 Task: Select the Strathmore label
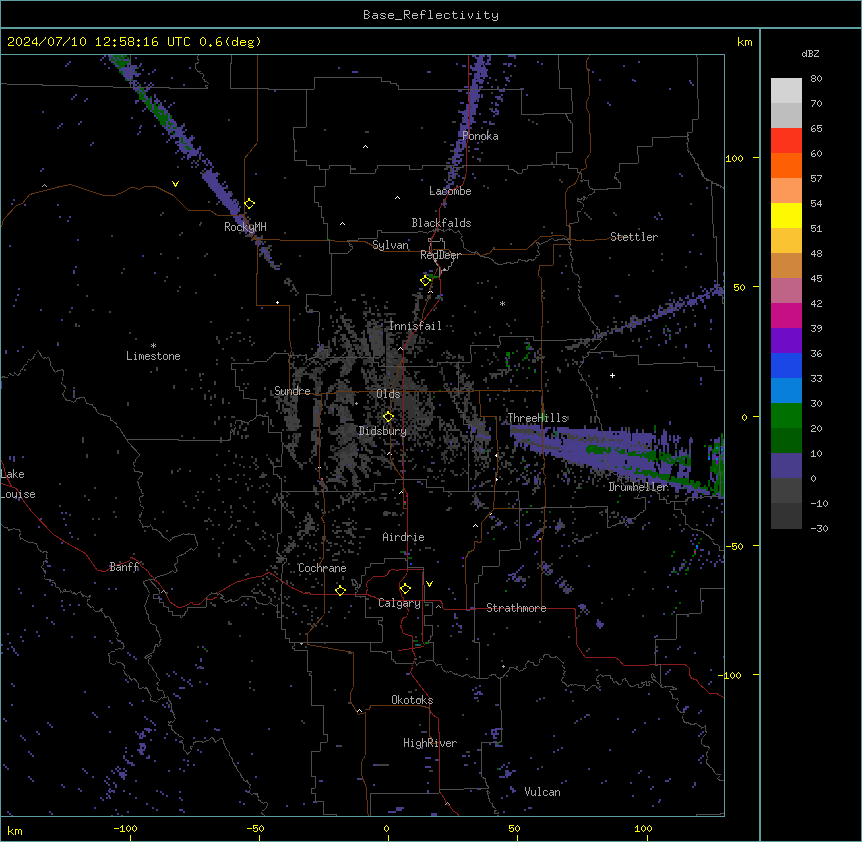pyautogui.click(x=516, y=608)
